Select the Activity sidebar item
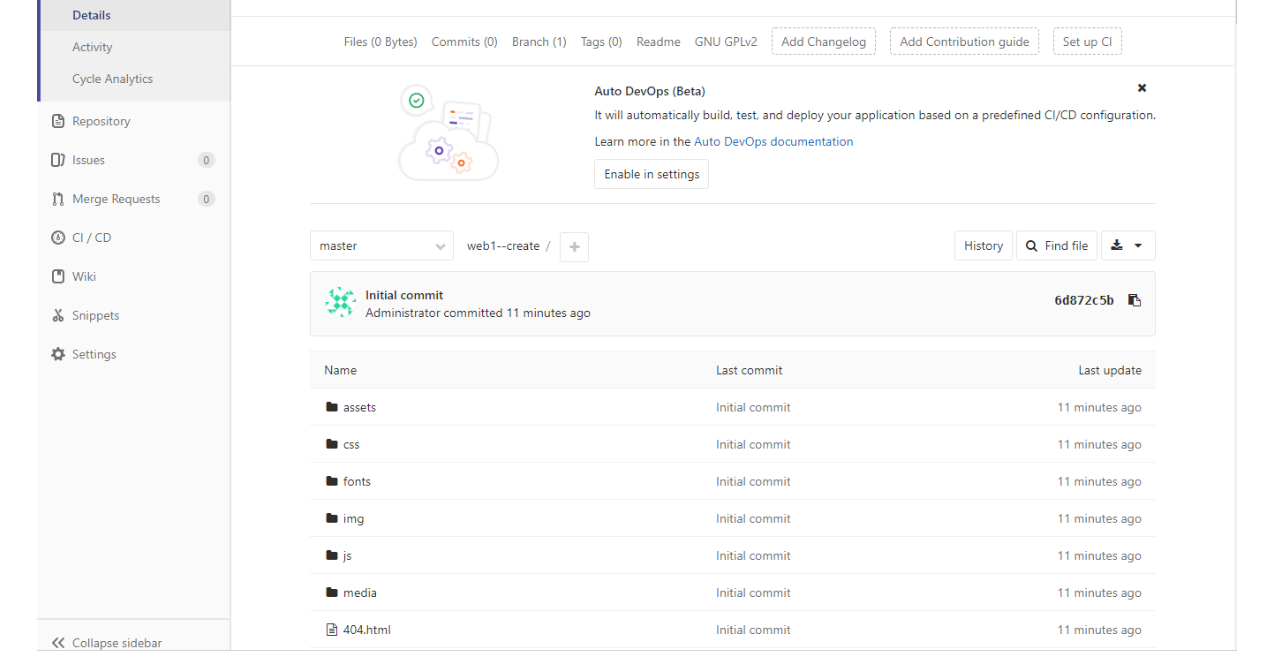The height and width of the screenshot is (654, 1274). pyautogui.click(x=92, y=47)
